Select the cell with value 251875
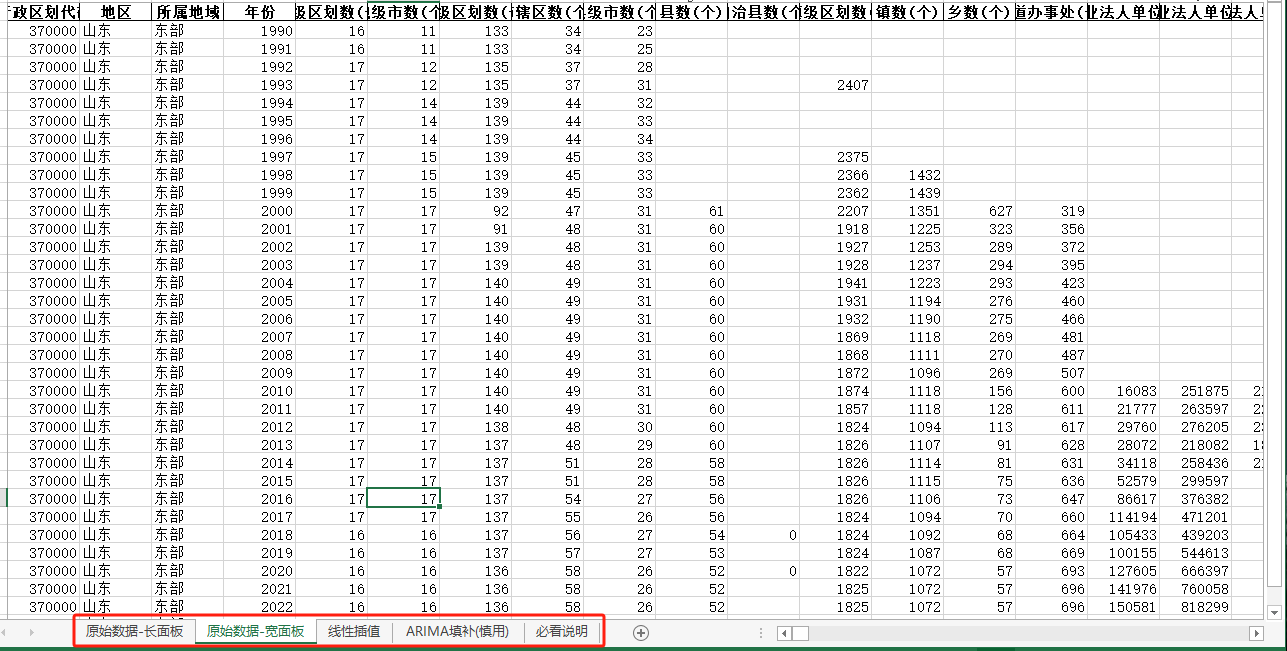The image size is (1287, 651). [1195, 391]
